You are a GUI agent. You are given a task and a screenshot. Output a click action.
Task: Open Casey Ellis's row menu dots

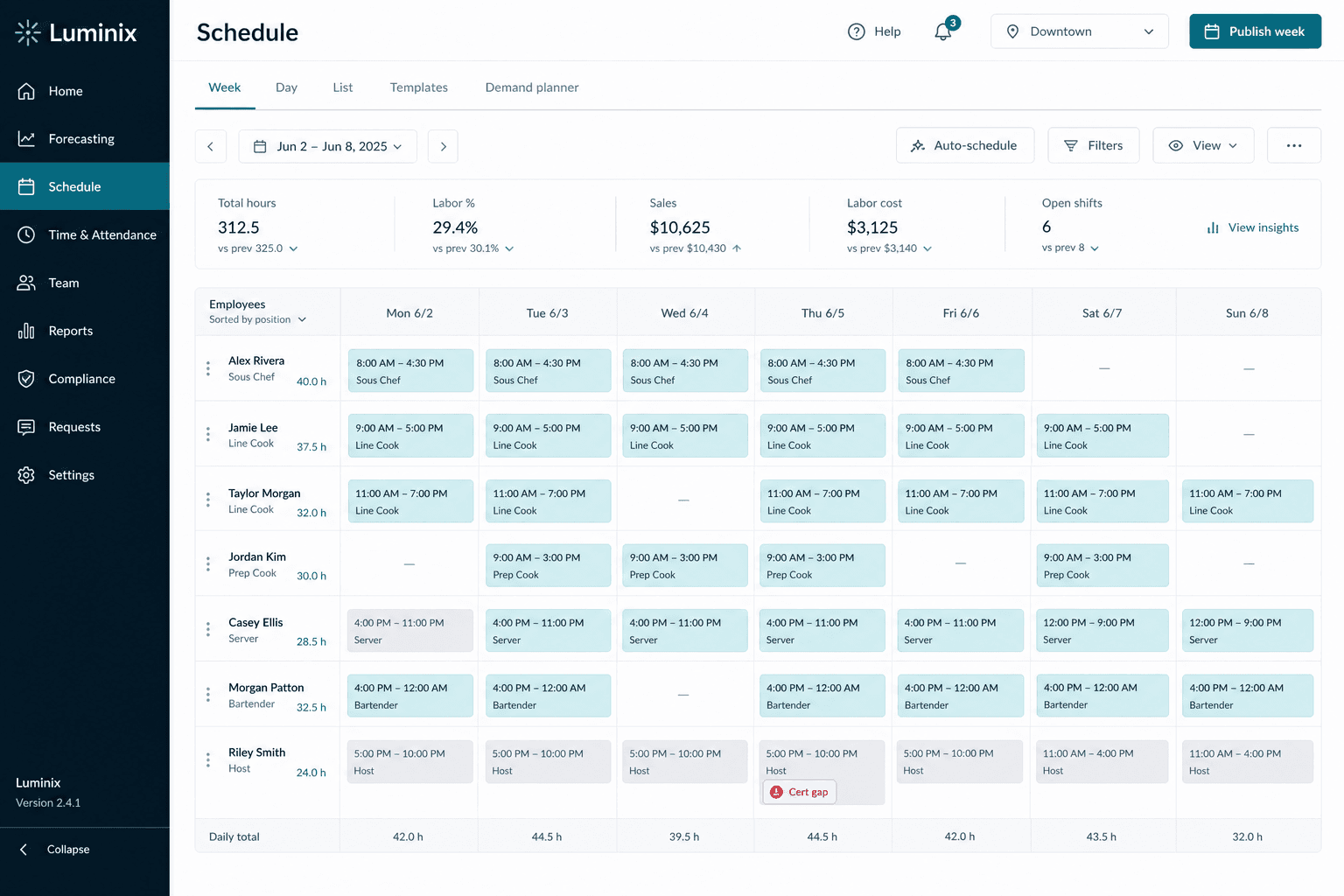click(x=208, y=629)
